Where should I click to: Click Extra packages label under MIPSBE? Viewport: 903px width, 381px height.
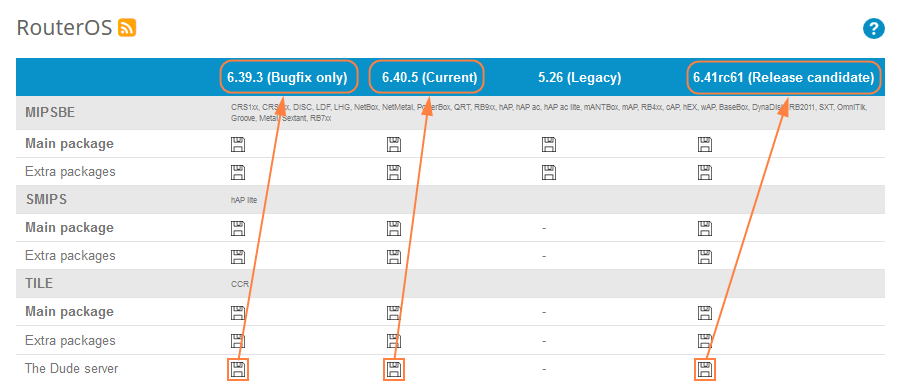click(x=70, y=172)
